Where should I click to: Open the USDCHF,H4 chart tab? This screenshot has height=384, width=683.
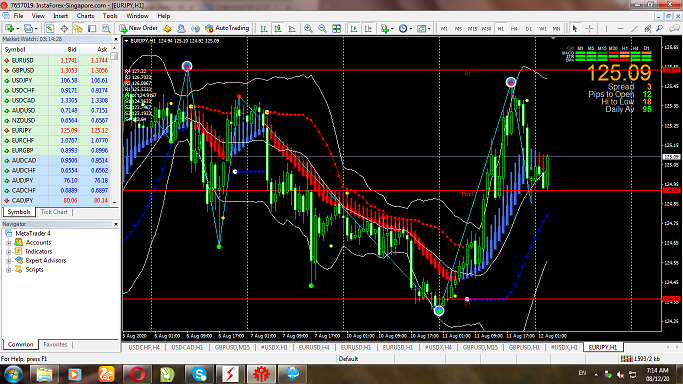coord(144,347)
